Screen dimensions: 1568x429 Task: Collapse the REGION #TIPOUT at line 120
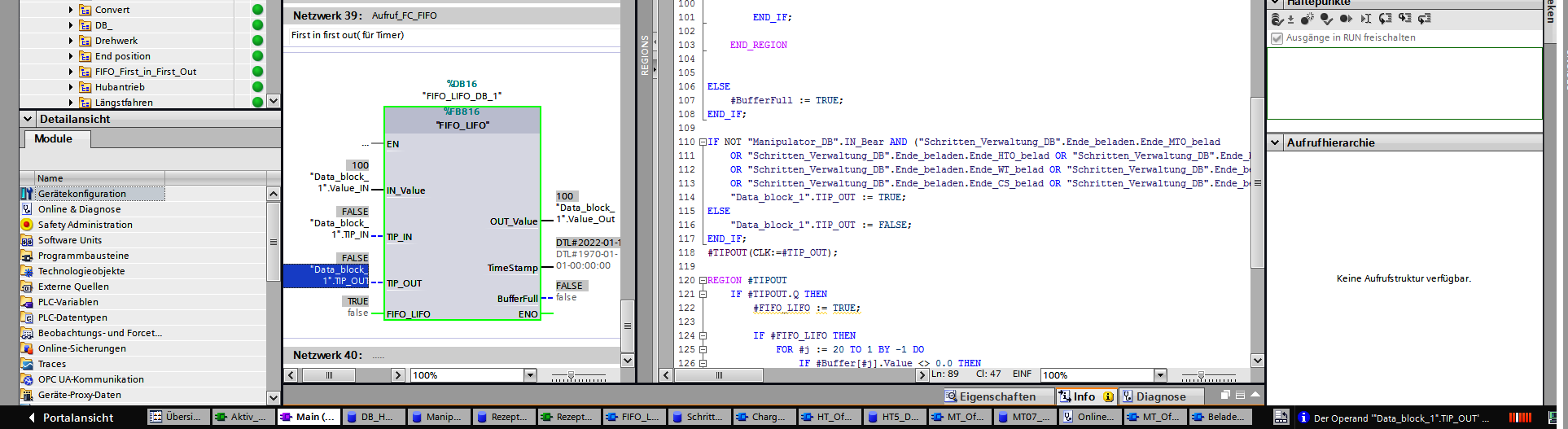[703, 280]
